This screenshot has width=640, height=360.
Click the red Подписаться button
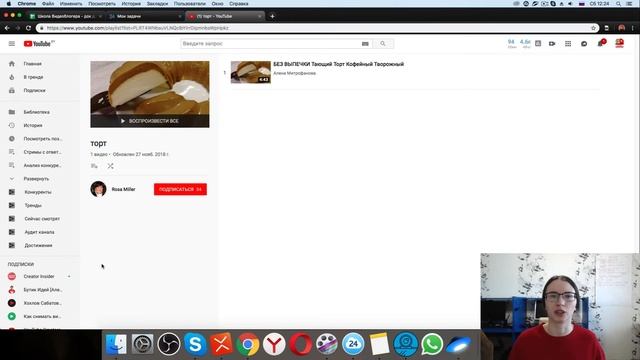180,189
